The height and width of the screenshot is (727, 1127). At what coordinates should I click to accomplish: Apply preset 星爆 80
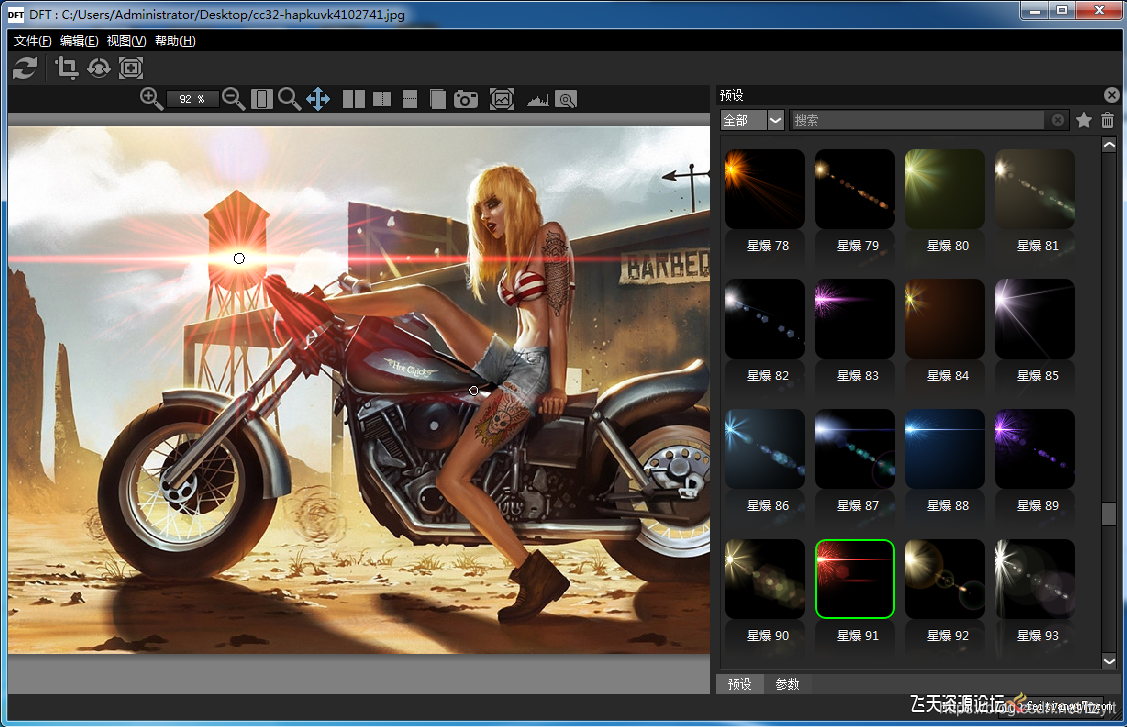pyautogui.click(x=944, y=189)
